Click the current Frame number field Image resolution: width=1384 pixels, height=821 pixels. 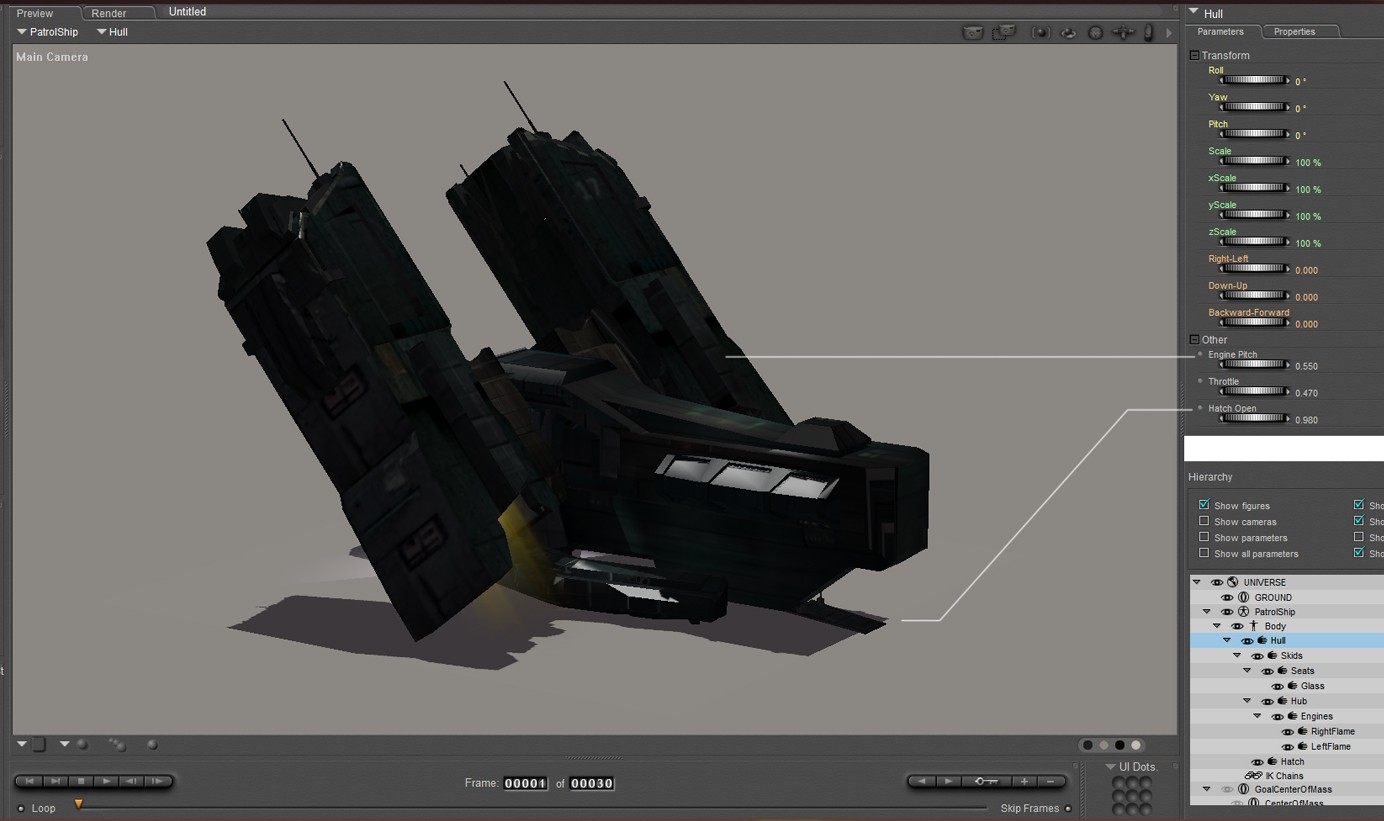[x=525, y=783]
